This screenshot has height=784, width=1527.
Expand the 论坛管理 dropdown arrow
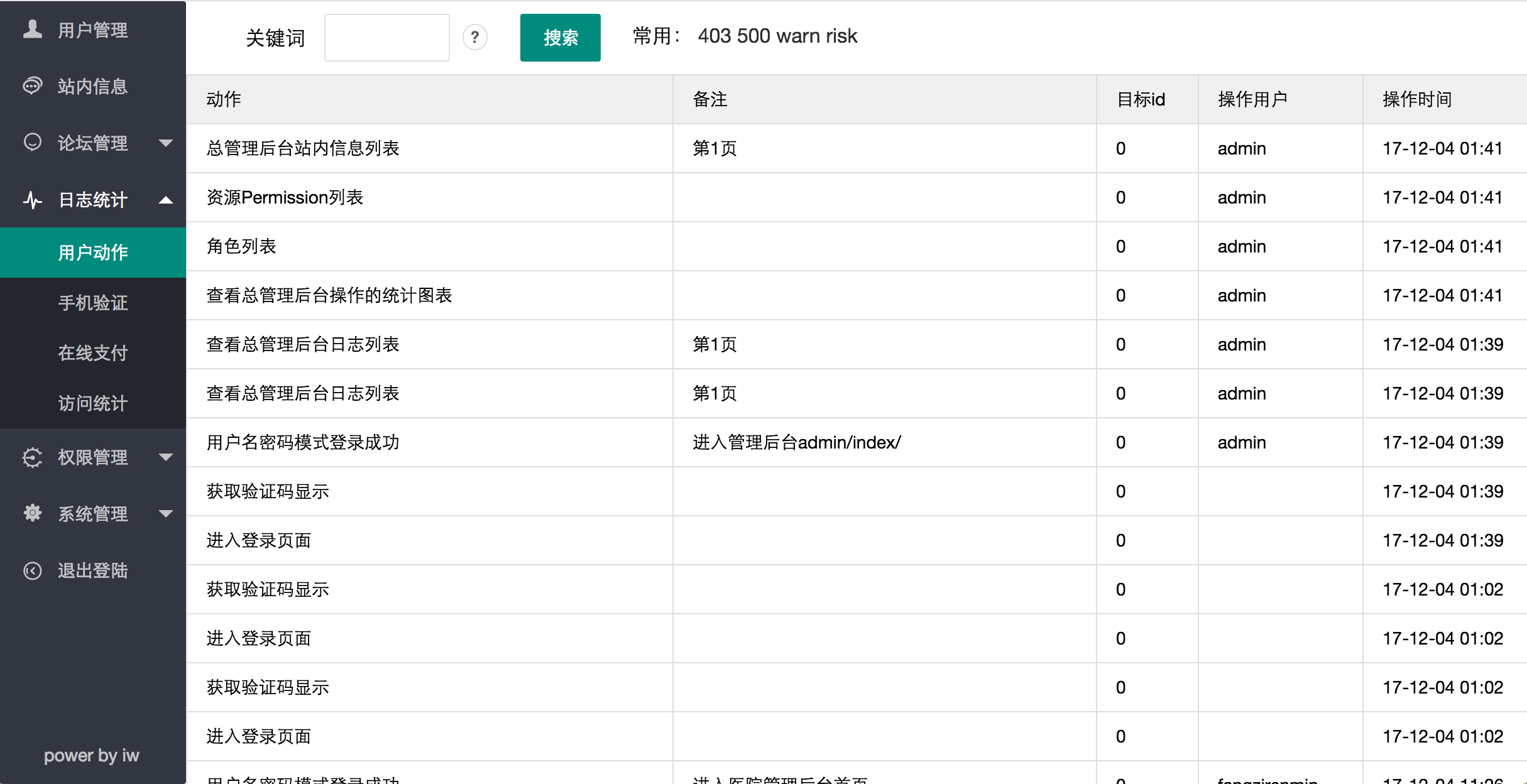point(166,143)
